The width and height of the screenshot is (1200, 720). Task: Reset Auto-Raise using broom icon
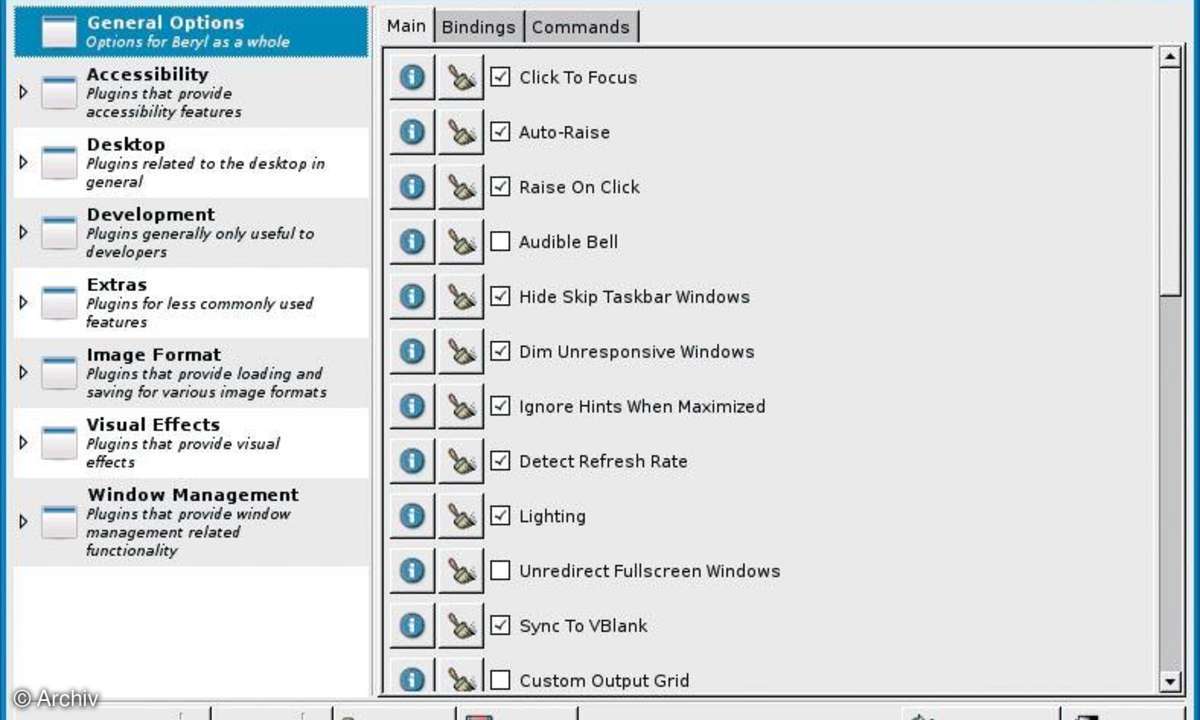point(461,132)
